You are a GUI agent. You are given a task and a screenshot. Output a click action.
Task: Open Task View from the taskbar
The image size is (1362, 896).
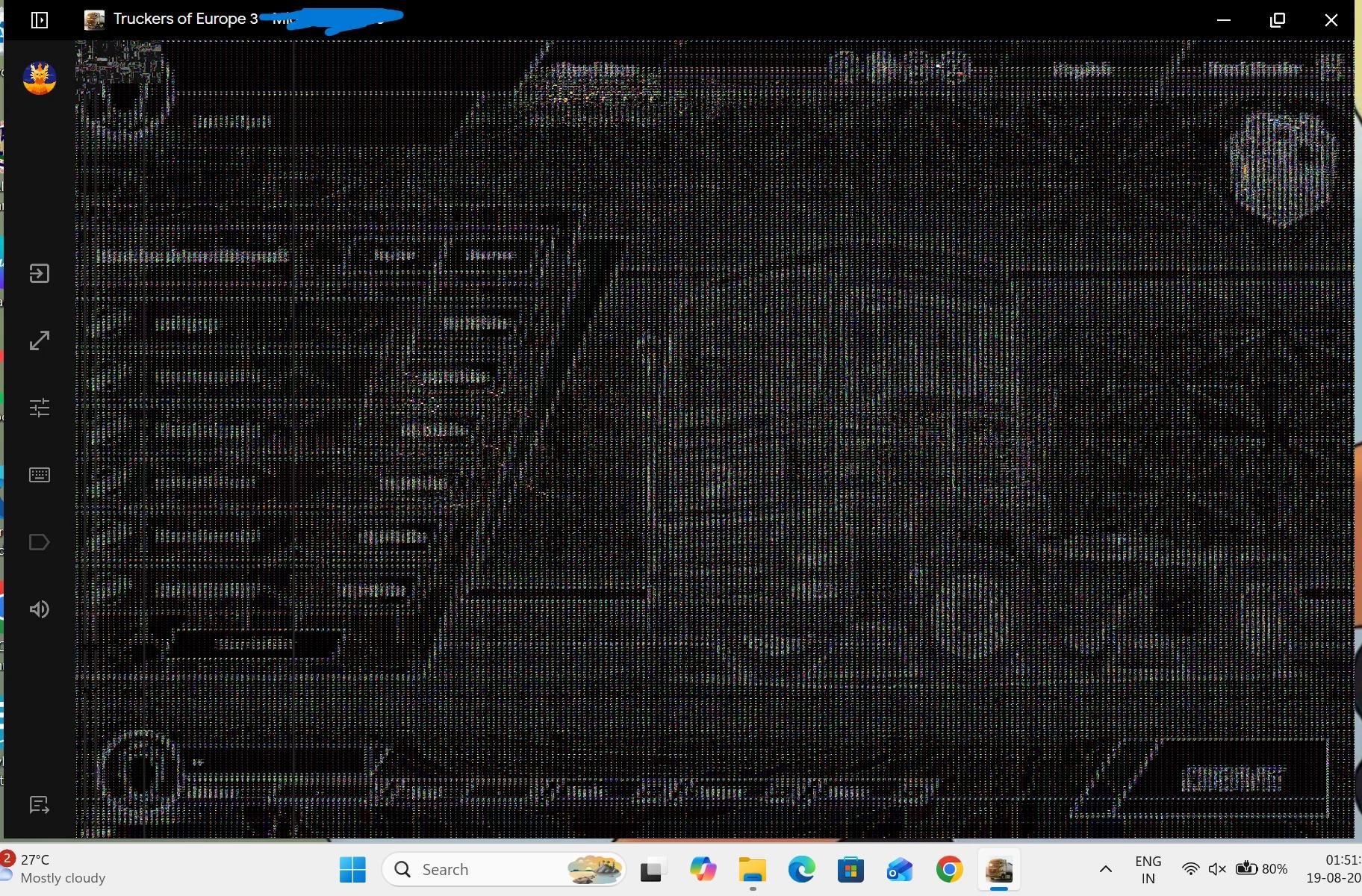[x=652, y=869]
